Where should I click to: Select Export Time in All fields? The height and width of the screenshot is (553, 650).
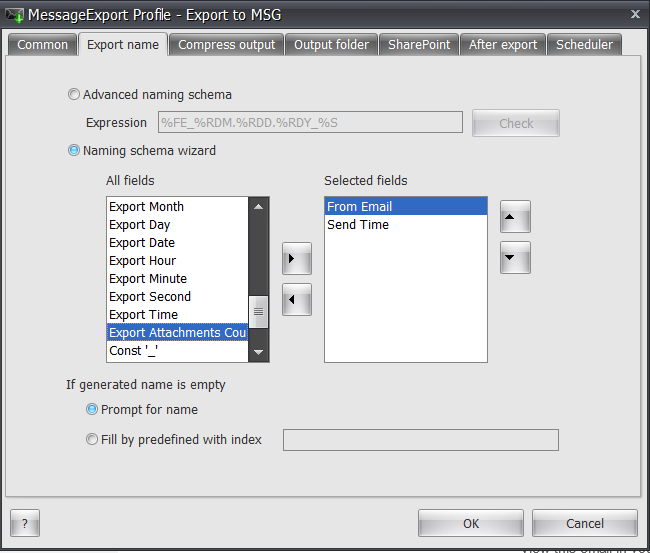tap(177, 315)
